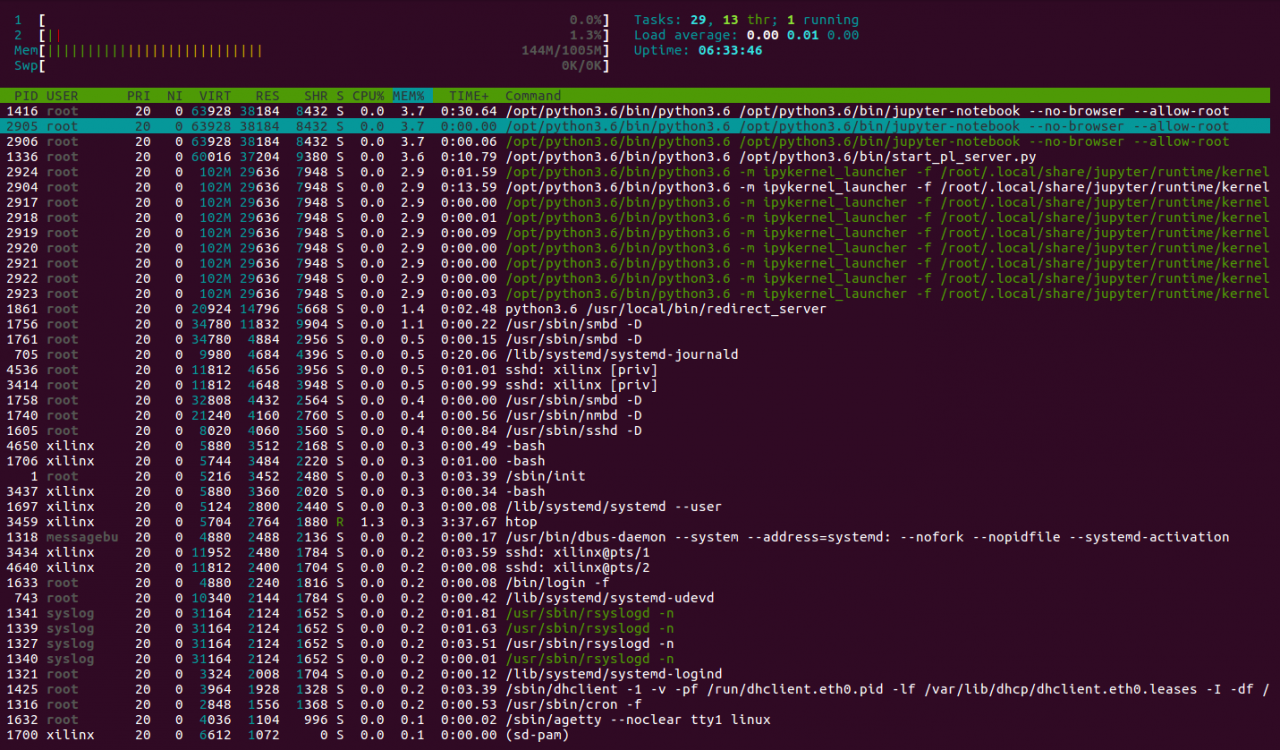Click the Swp meter bar
1280x750 pixels.
[x=310, y=65]
